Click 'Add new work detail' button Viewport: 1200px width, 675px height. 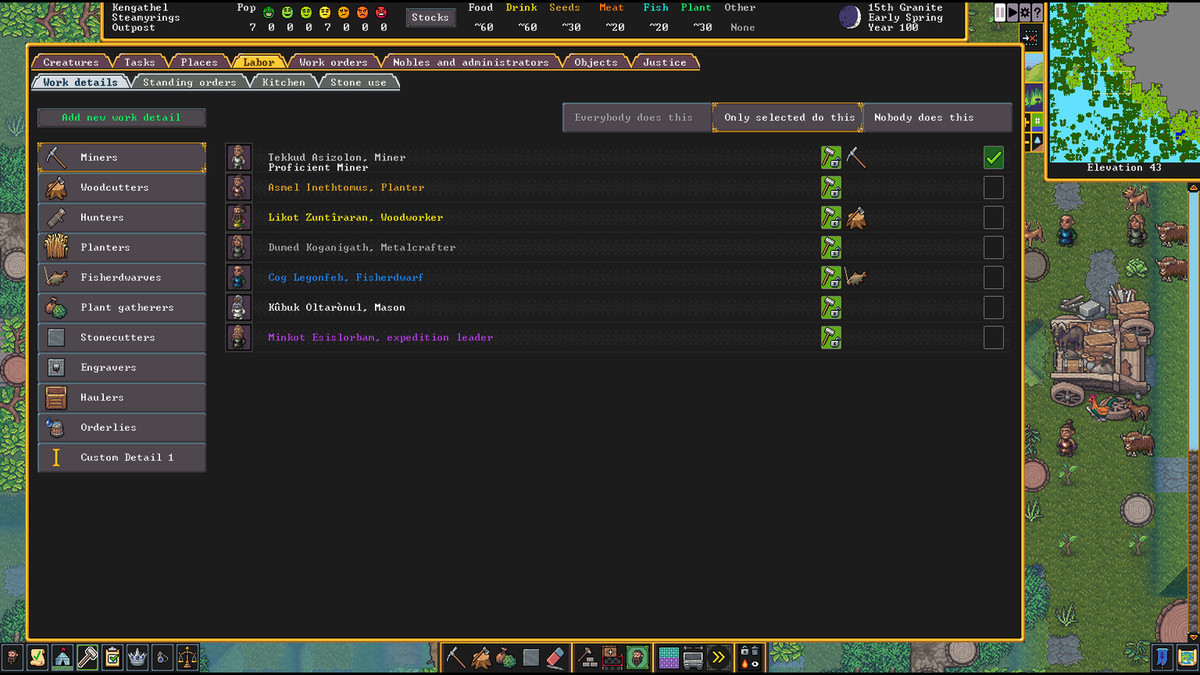click(121, 117)
